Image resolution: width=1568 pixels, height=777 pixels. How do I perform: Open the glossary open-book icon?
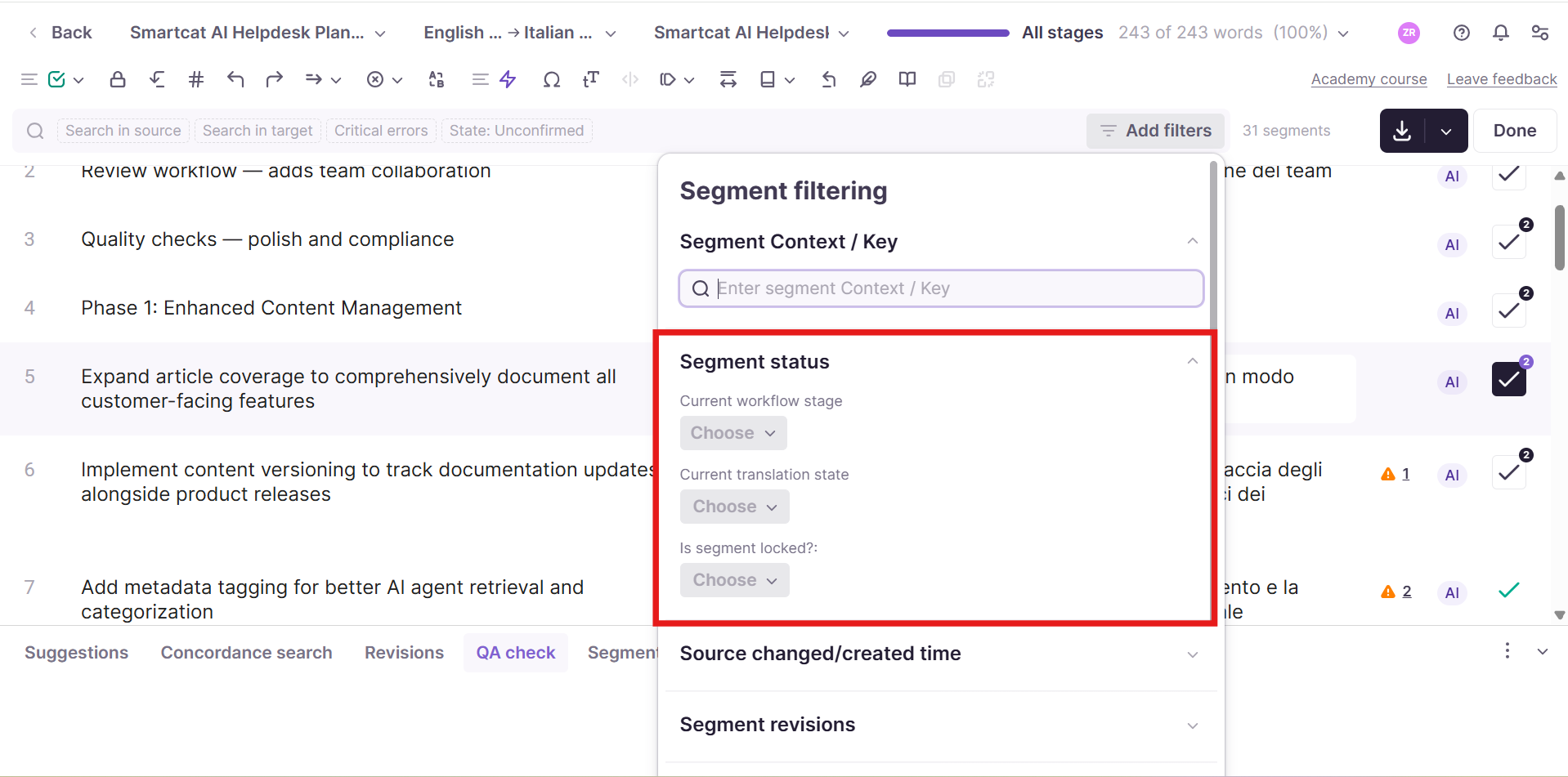[907, 79]
